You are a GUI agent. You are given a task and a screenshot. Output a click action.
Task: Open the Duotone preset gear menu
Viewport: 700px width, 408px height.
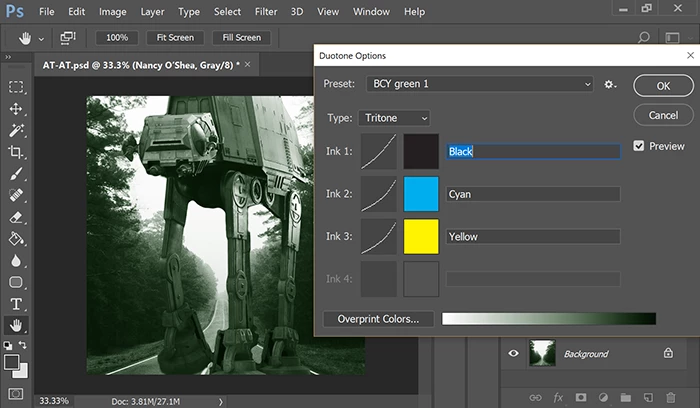[x=610, y=84]
